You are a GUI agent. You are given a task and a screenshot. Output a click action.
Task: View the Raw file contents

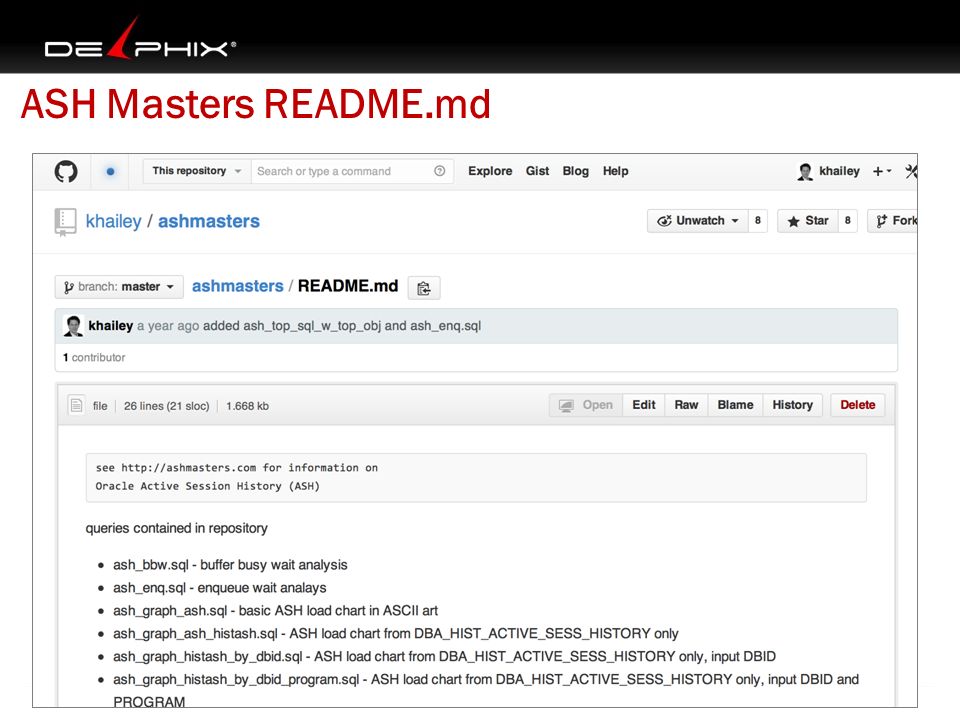click(x=686, y=405)
